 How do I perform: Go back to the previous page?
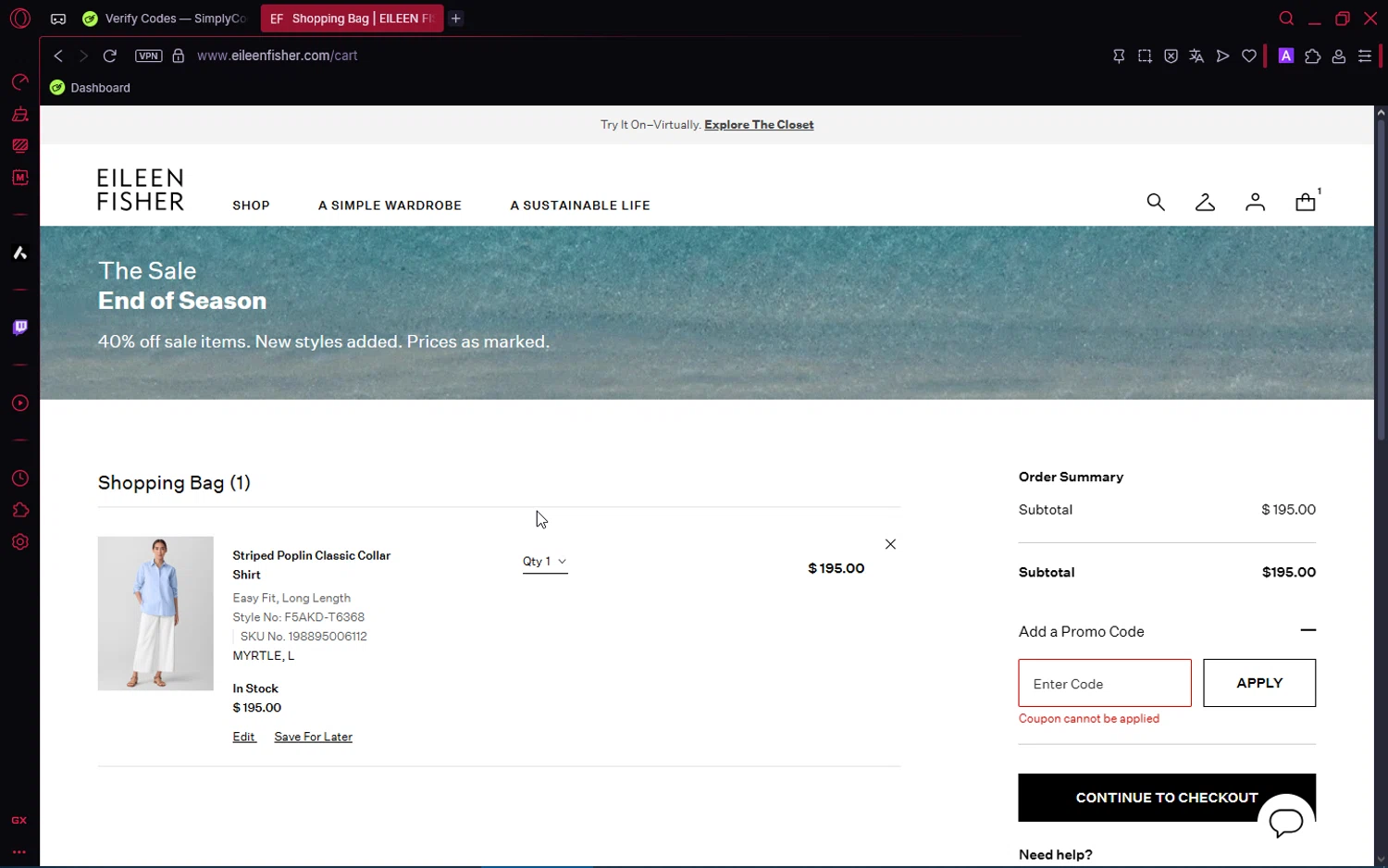(58, 56)
